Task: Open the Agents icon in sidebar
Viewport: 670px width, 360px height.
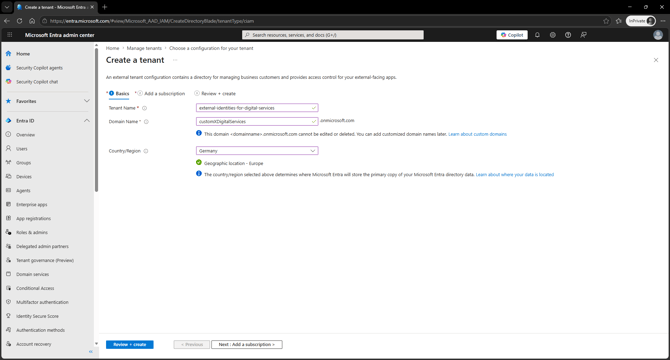Action: (8, 190)
